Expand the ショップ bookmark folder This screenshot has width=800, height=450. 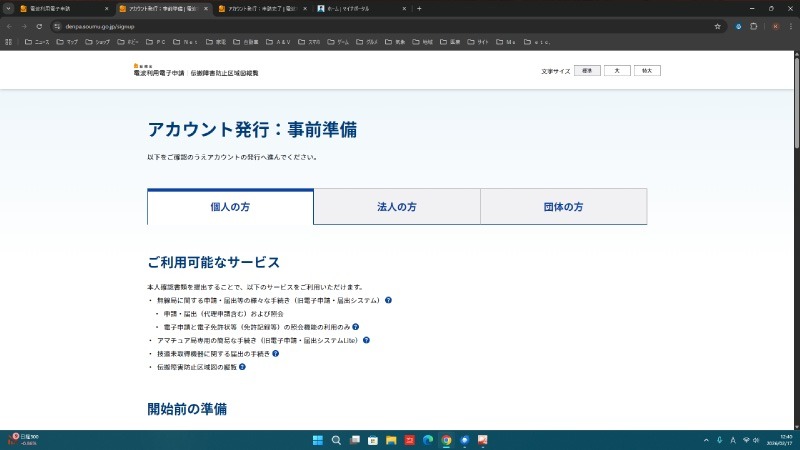(x=97, y=42)
